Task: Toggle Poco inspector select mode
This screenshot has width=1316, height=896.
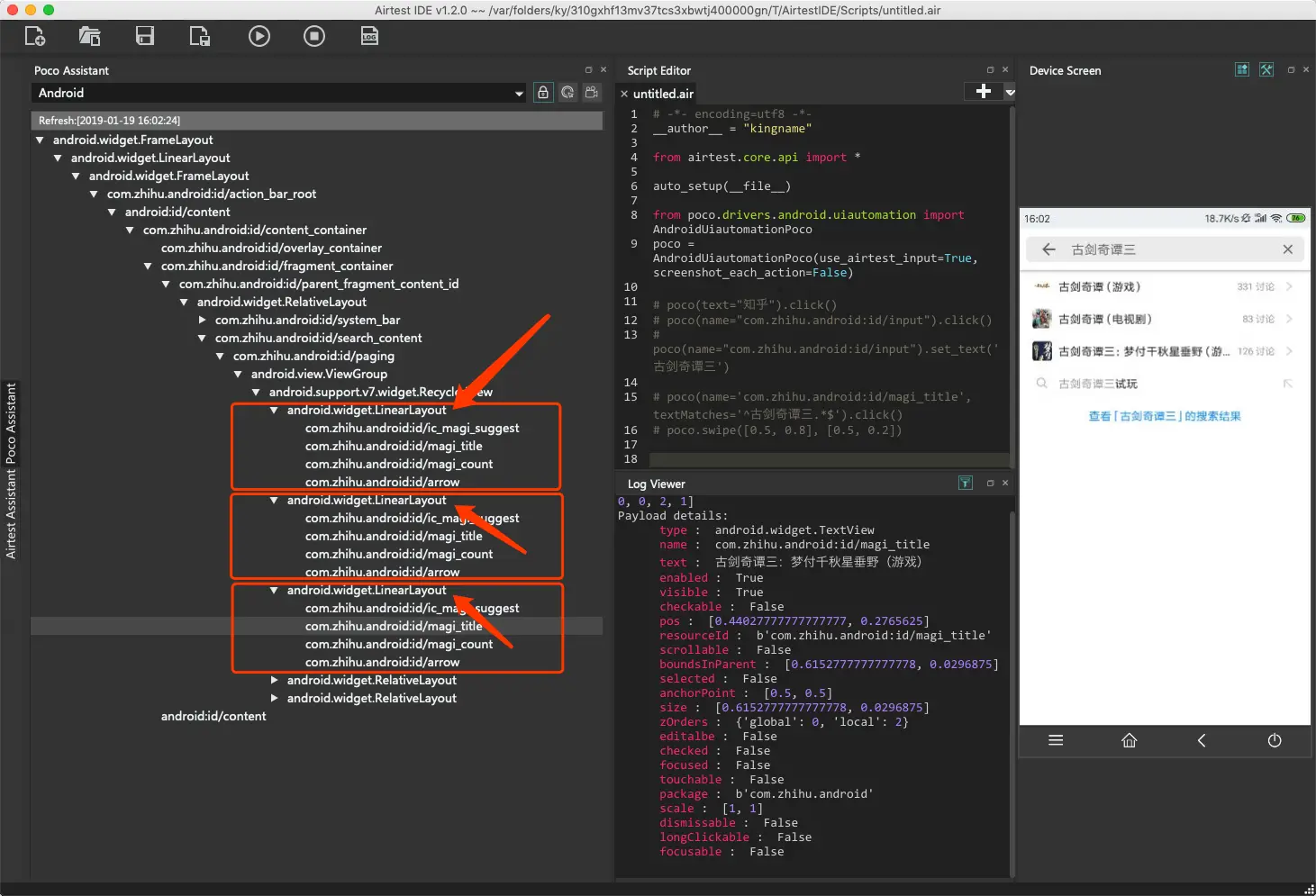Action: pyautogui.click(x=567, y=93)
